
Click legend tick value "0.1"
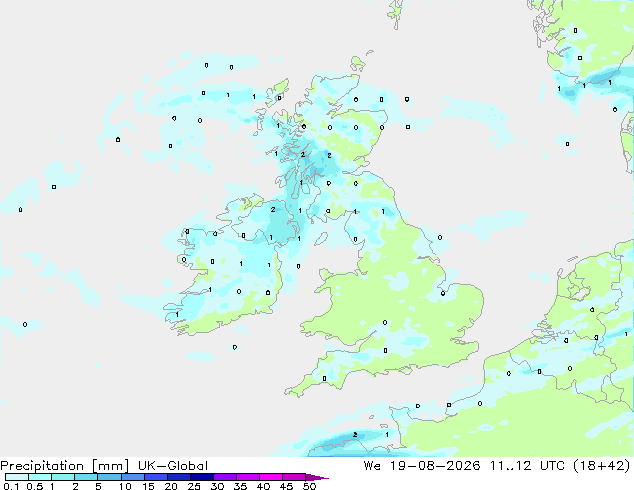tap(11, 486)
